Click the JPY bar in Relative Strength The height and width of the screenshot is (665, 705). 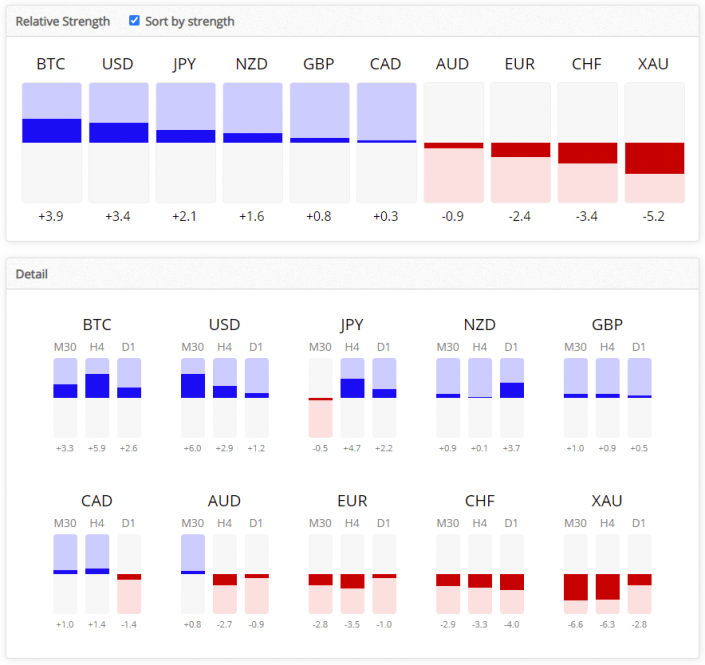click(185, 142)
